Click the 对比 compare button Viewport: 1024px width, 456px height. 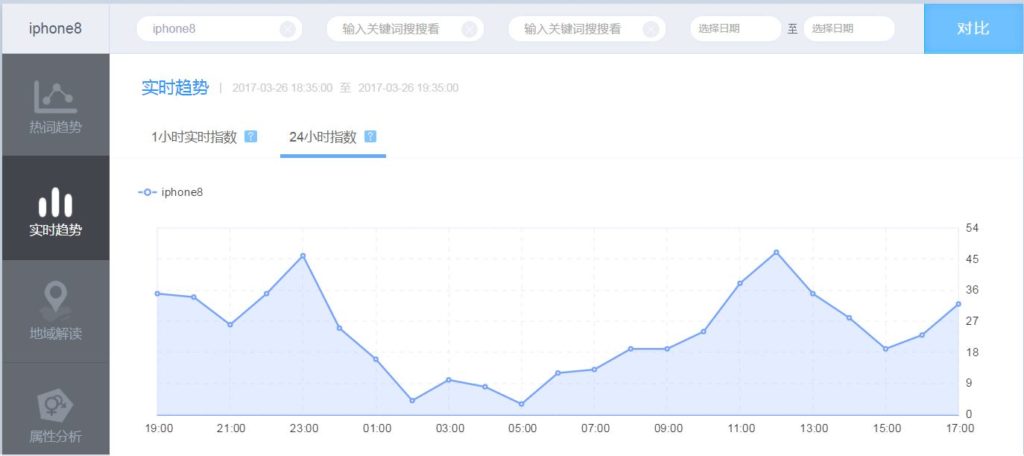[x=973, y=29]
